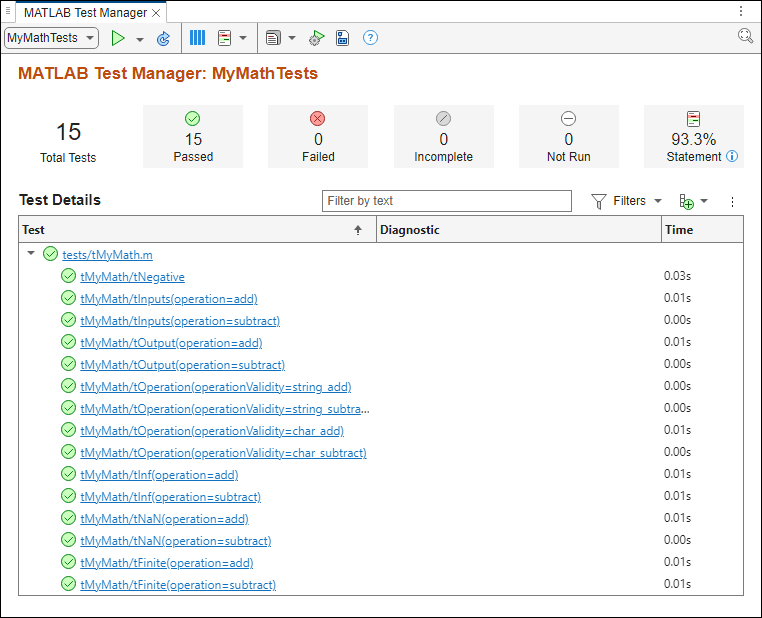Open the tInputs(operation=add) test link

point(169,299)
